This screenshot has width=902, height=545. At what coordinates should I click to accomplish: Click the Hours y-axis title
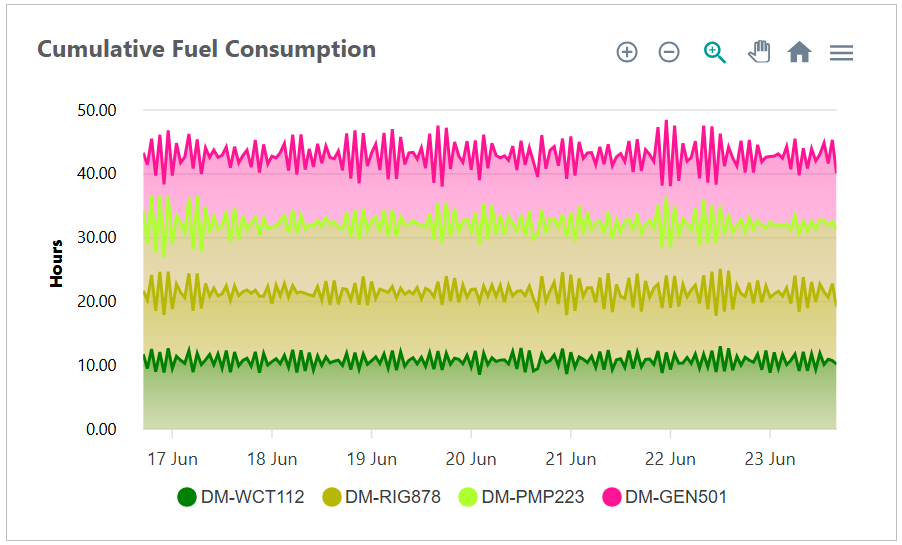57,263
